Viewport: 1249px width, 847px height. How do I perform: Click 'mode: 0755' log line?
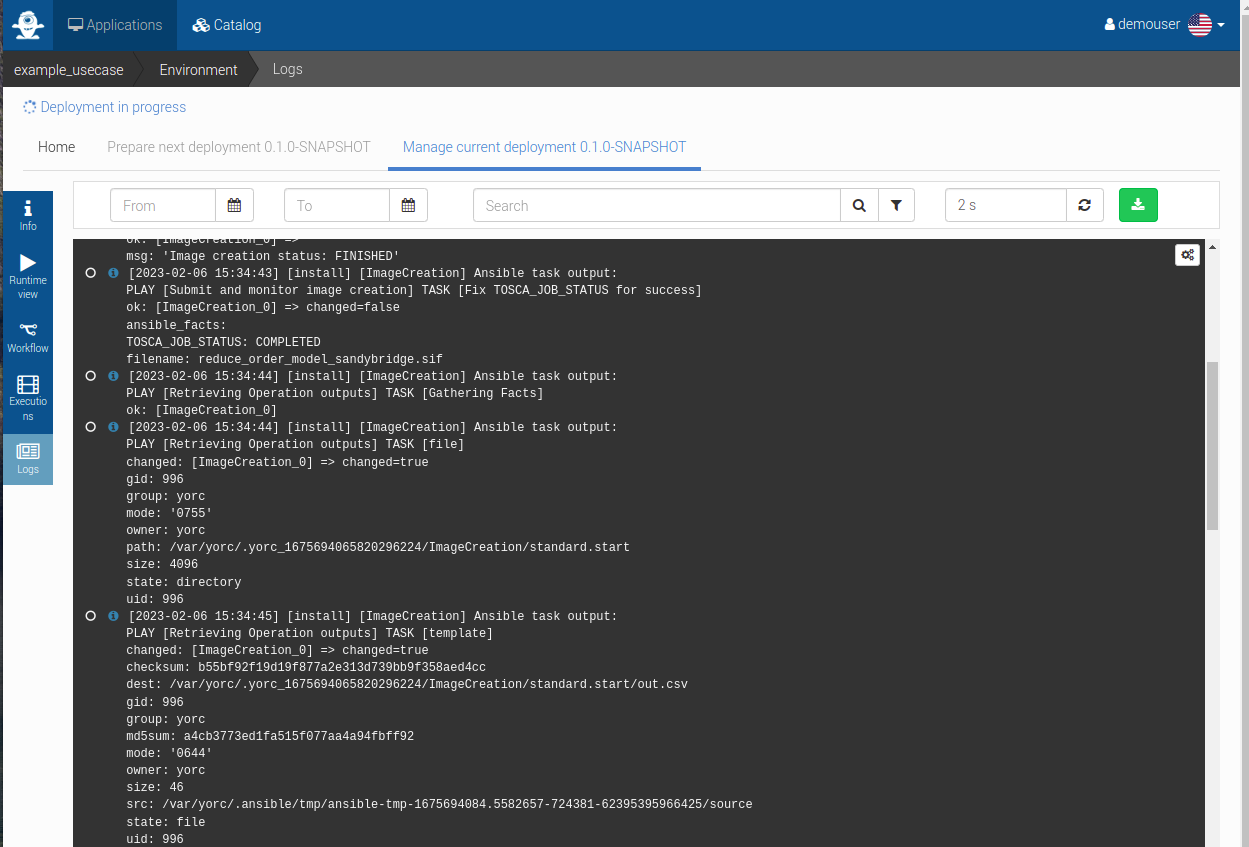point(169,513)
